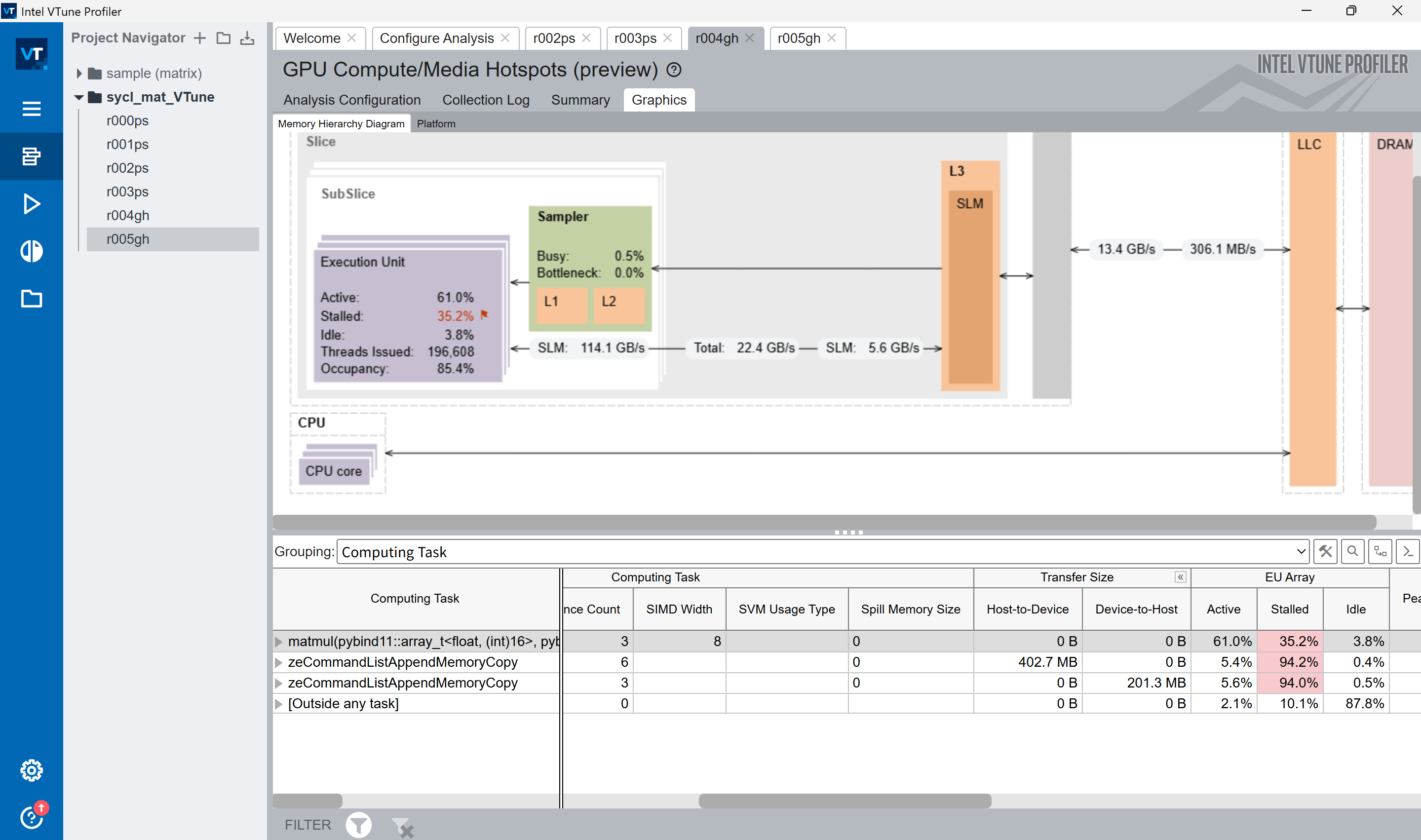Image resolution: width=1421 pixels, height=840 pixels.
Task: Sort by the Stalled column header
Action: coord(1290,609)
